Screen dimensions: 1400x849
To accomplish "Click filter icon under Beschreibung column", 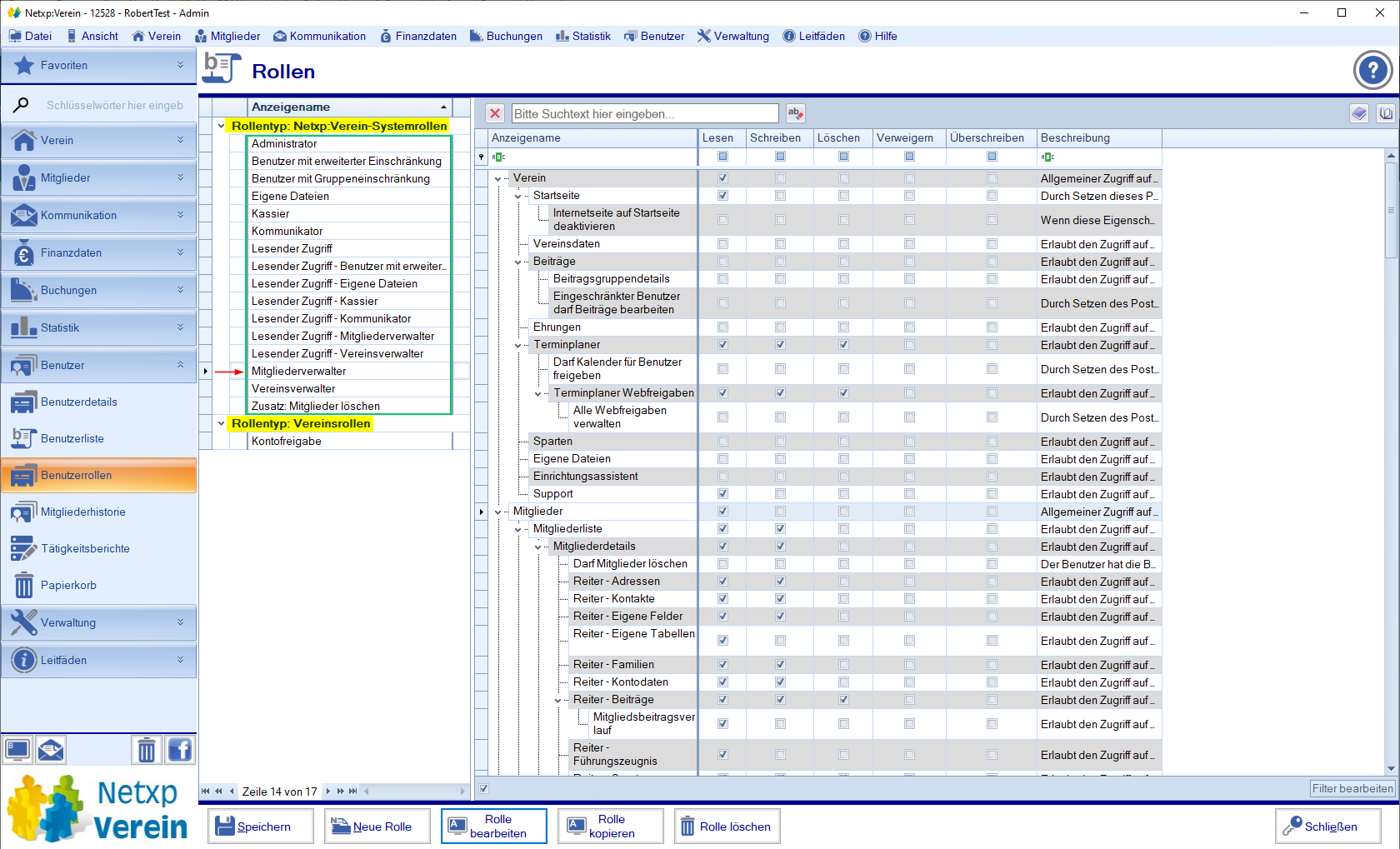I will pyautogui.click(x=1047, y=157).
